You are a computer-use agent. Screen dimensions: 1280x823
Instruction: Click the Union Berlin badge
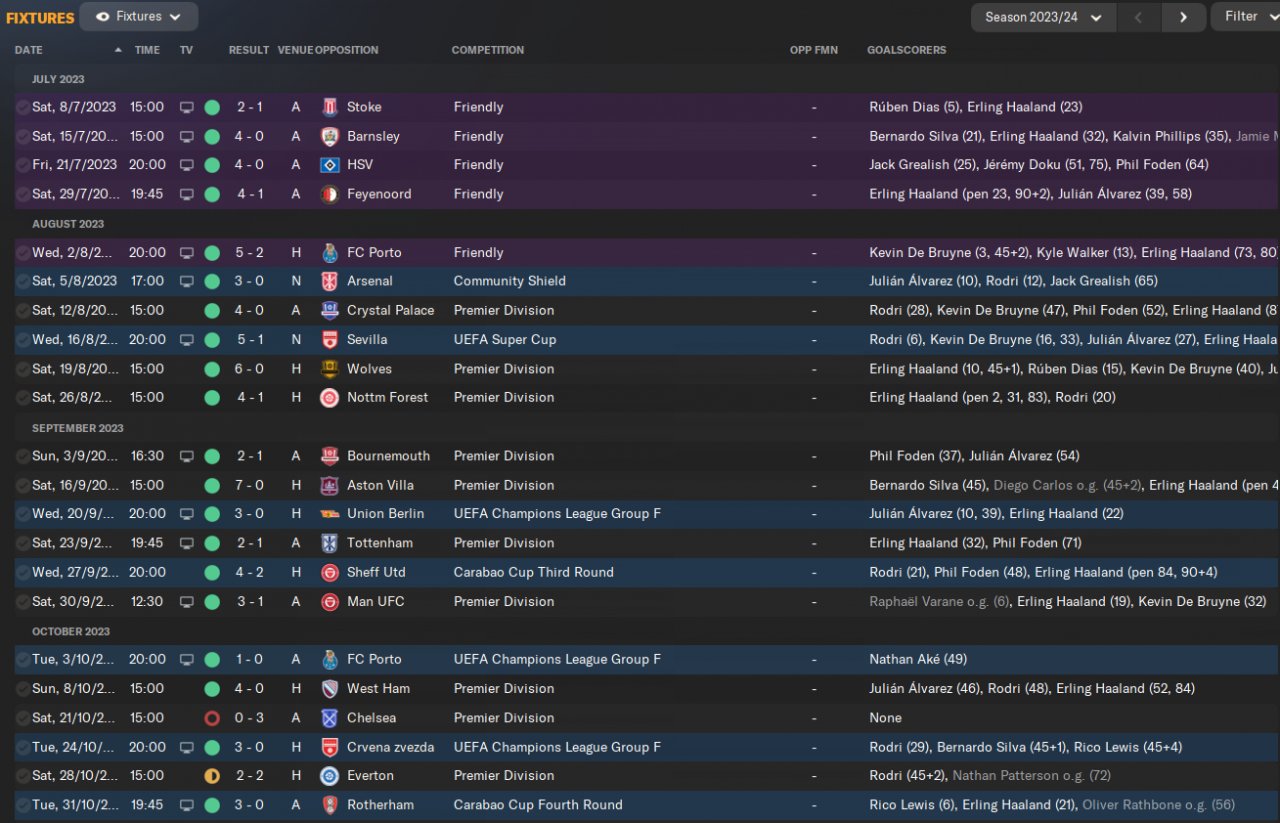coord(330,514)
